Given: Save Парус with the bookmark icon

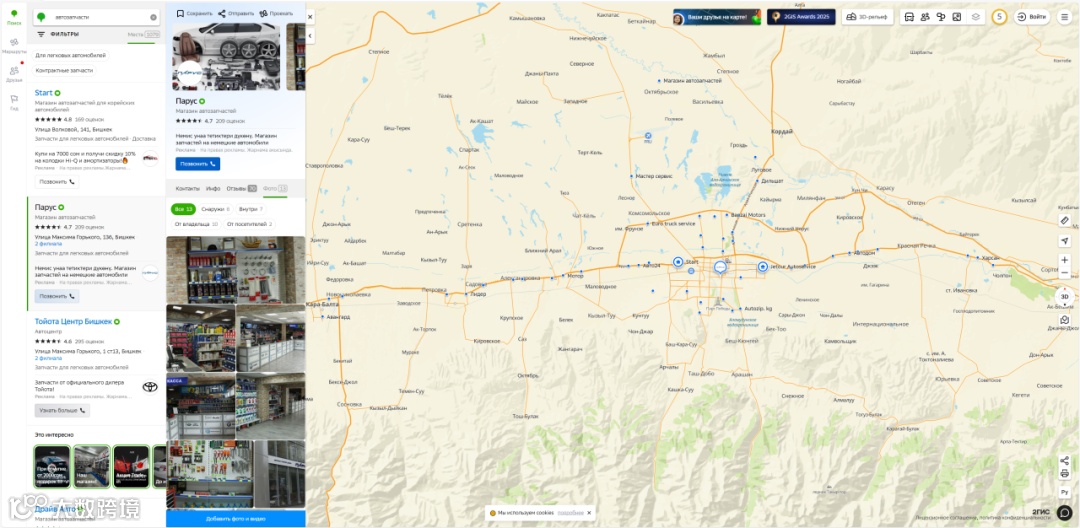Looking at the screenshot, I should pos(180,13).
